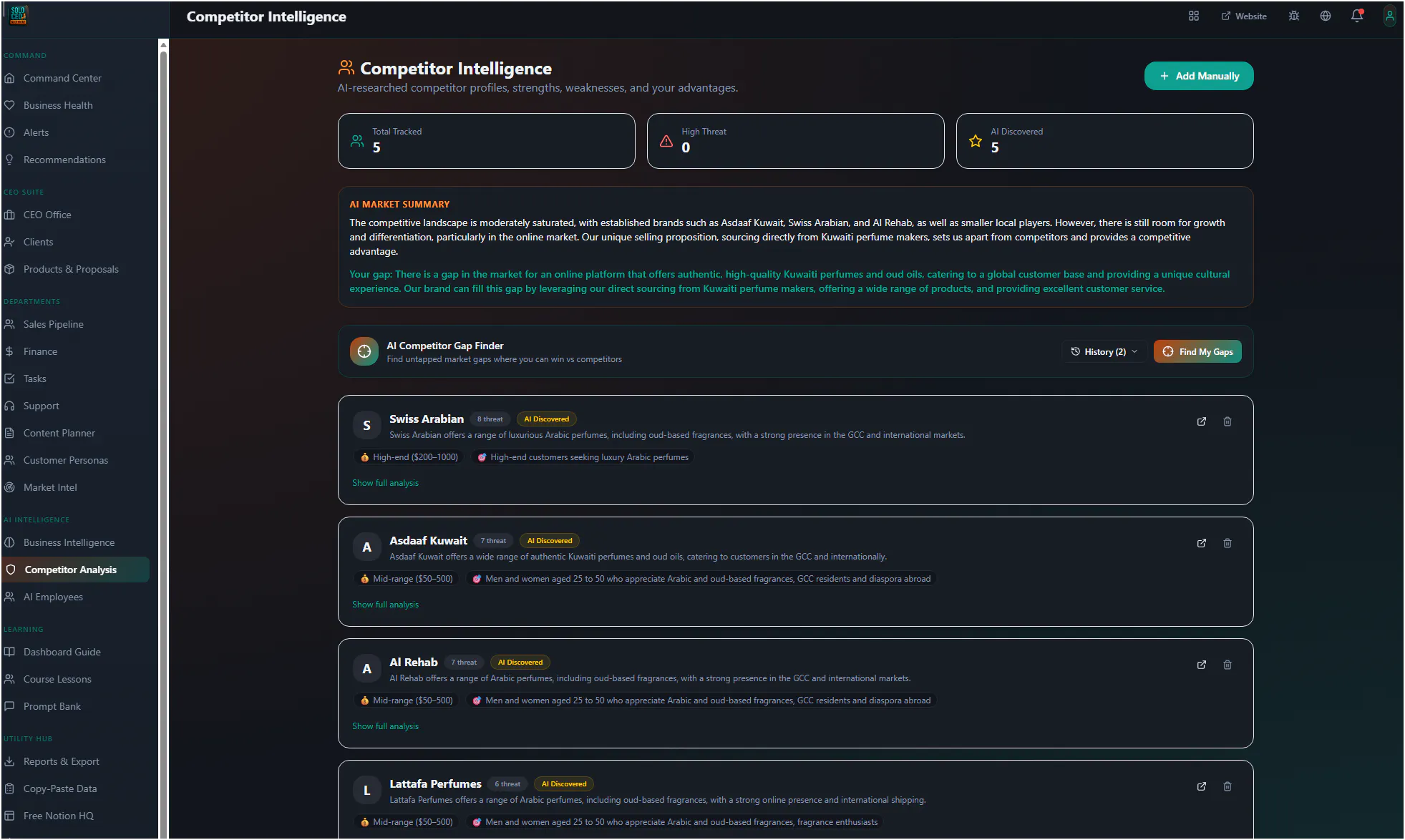Expand Al Rehab full analysis
1405x840 pixels.
pos(385,726)
